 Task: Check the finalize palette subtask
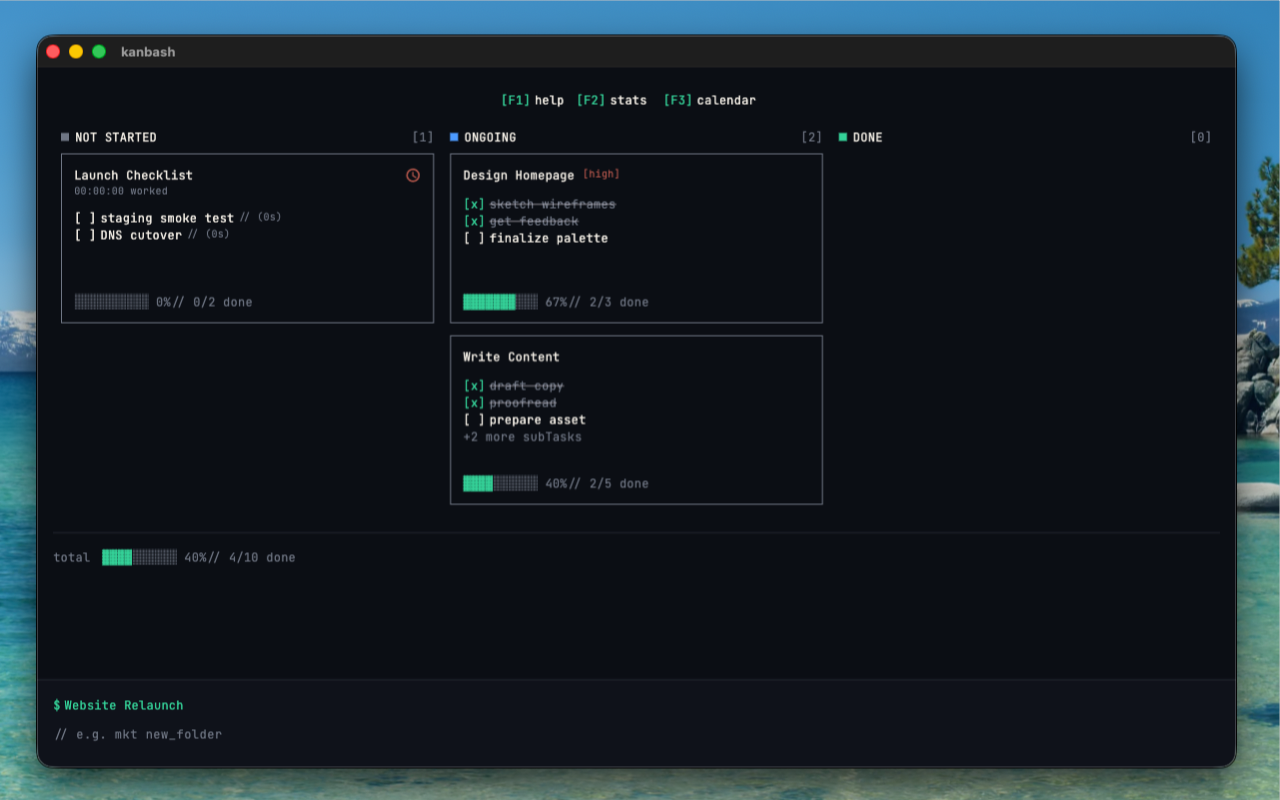click(x=474, y=238)
